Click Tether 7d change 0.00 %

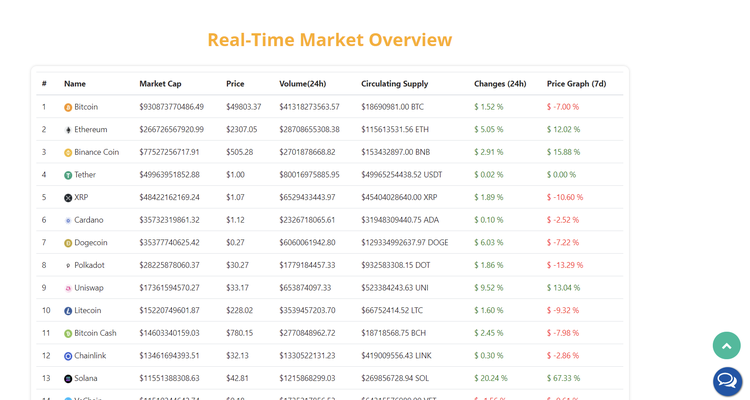click(562, 175)
